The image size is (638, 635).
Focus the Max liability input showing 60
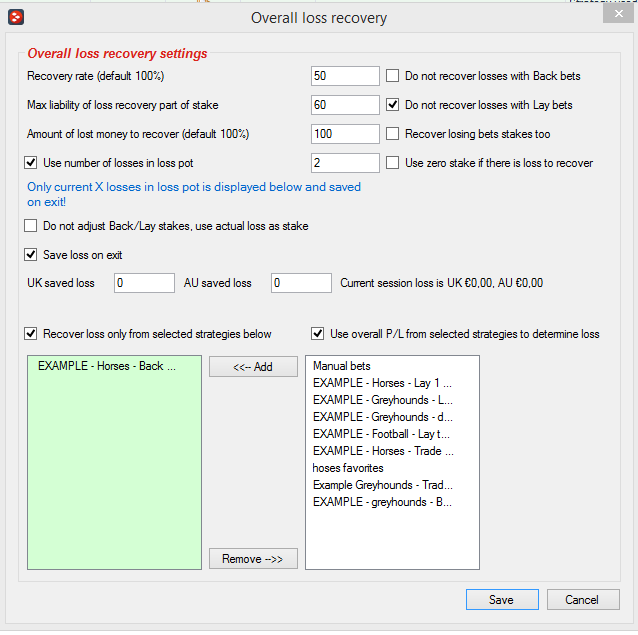(345, 105)
